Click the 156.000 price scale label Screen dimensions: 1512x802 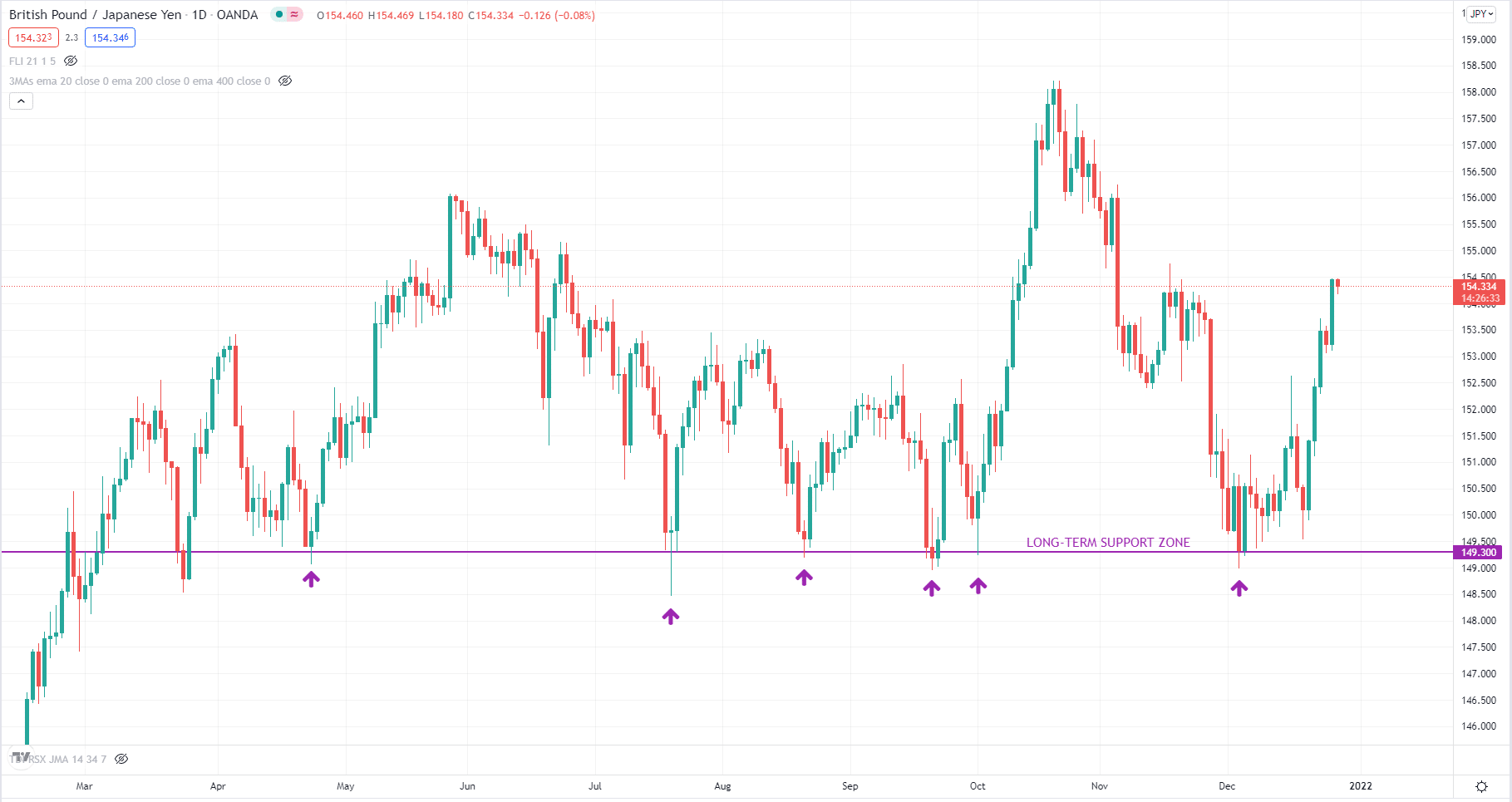click(1479, 198)
